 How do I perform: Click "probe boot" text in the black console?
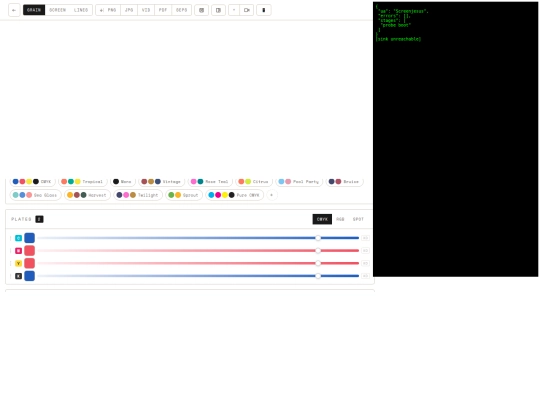pos(396,25)
